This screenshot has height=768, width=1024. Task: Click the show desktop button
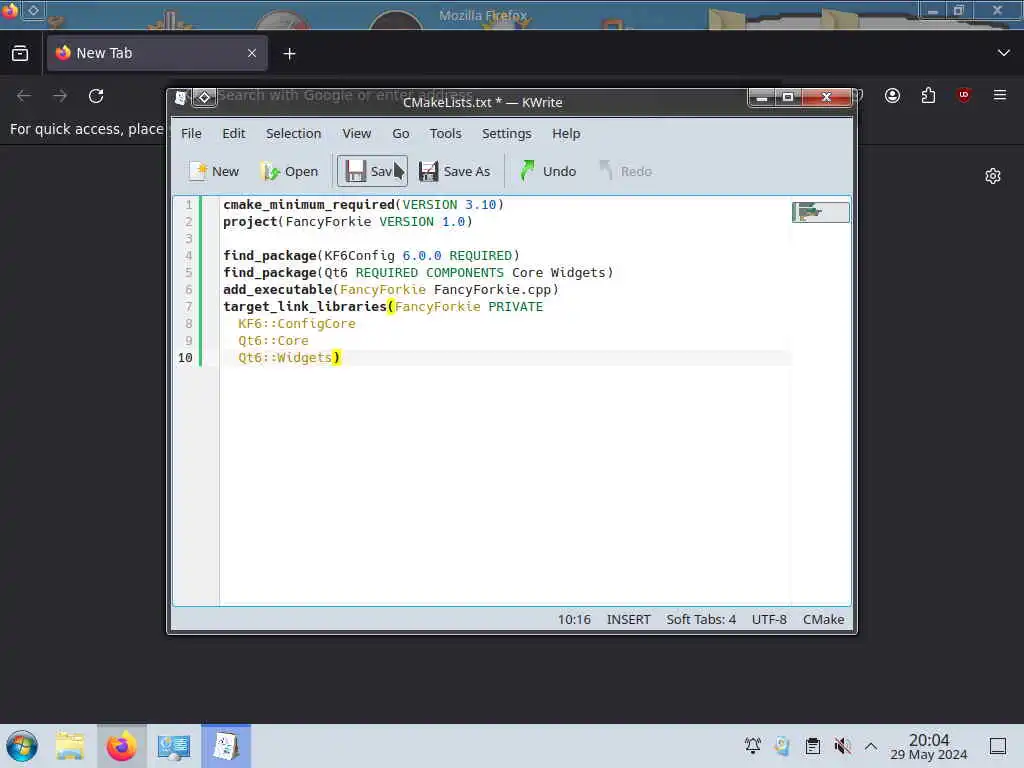[x=998, y=745]
